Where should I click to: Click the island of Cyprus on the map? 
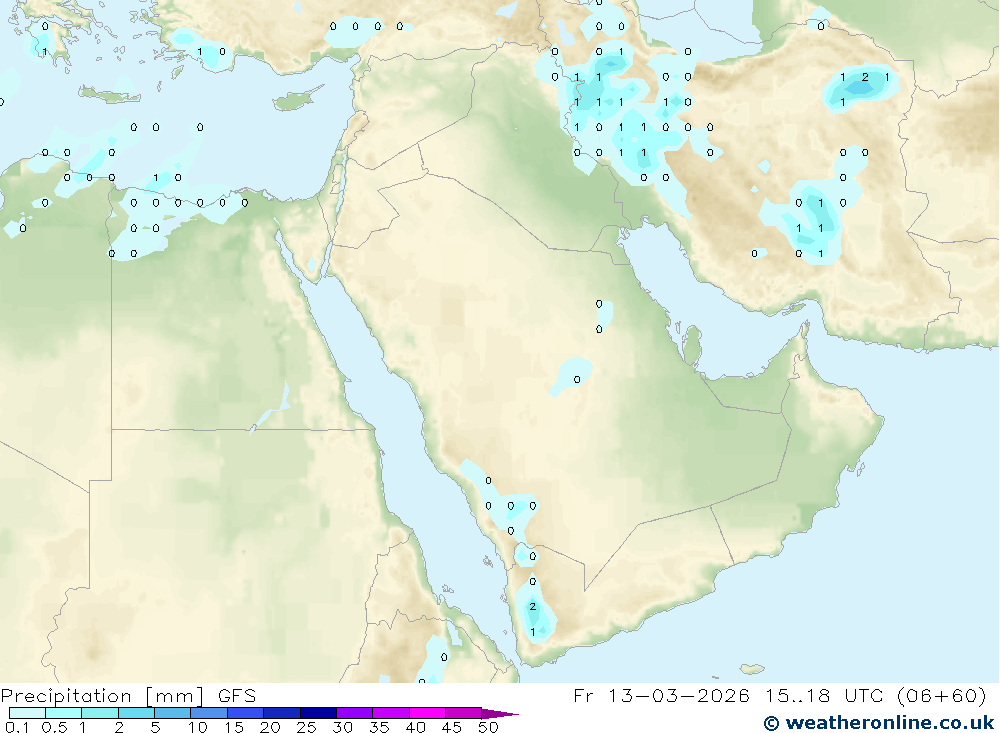click(x=297, y=100)
